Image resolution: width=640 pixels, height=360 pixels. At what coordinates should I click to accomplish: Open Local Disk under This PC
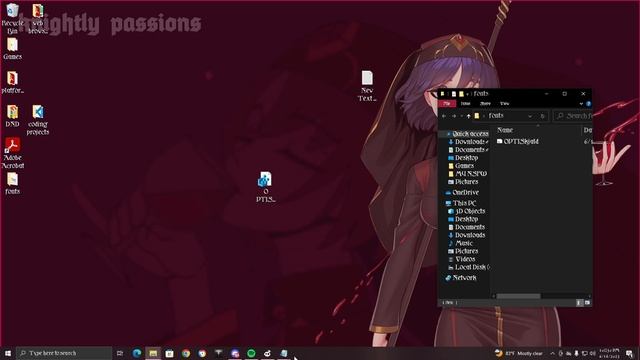tap(469, 267)
